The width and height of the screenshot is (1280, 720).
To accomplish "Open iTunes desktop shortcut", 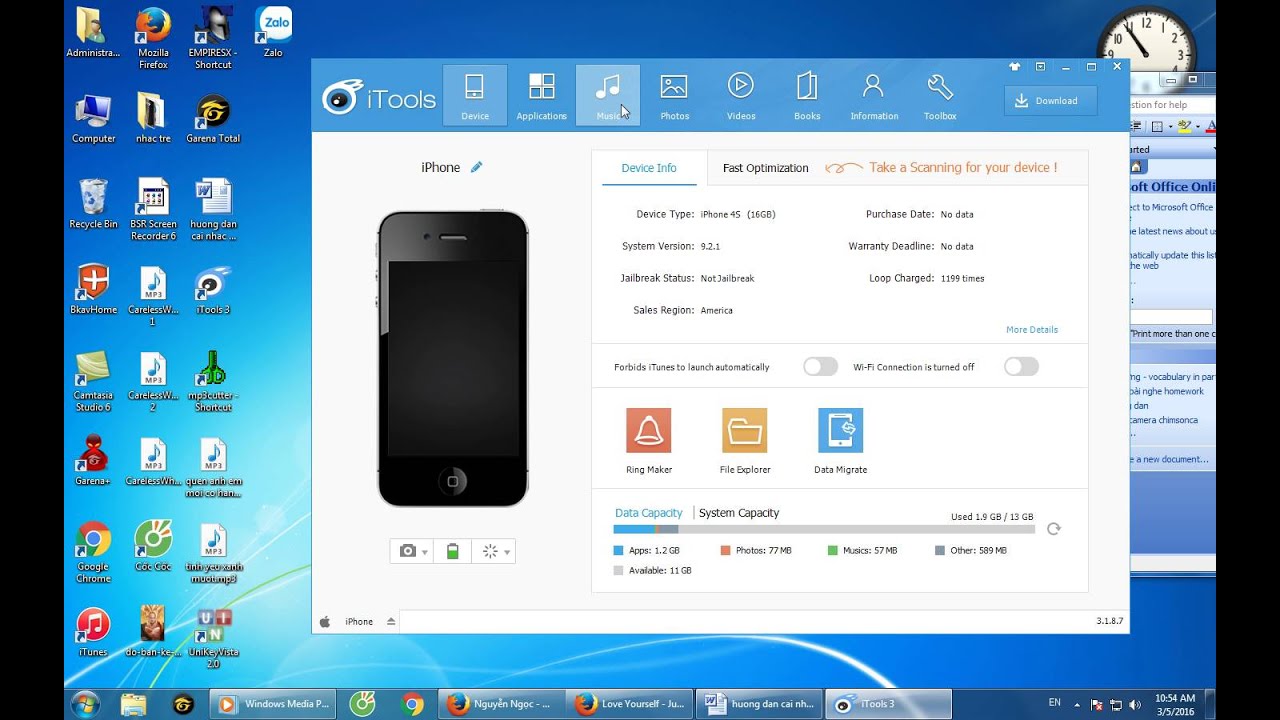I will pyautogui.click(x=93, y=632).
